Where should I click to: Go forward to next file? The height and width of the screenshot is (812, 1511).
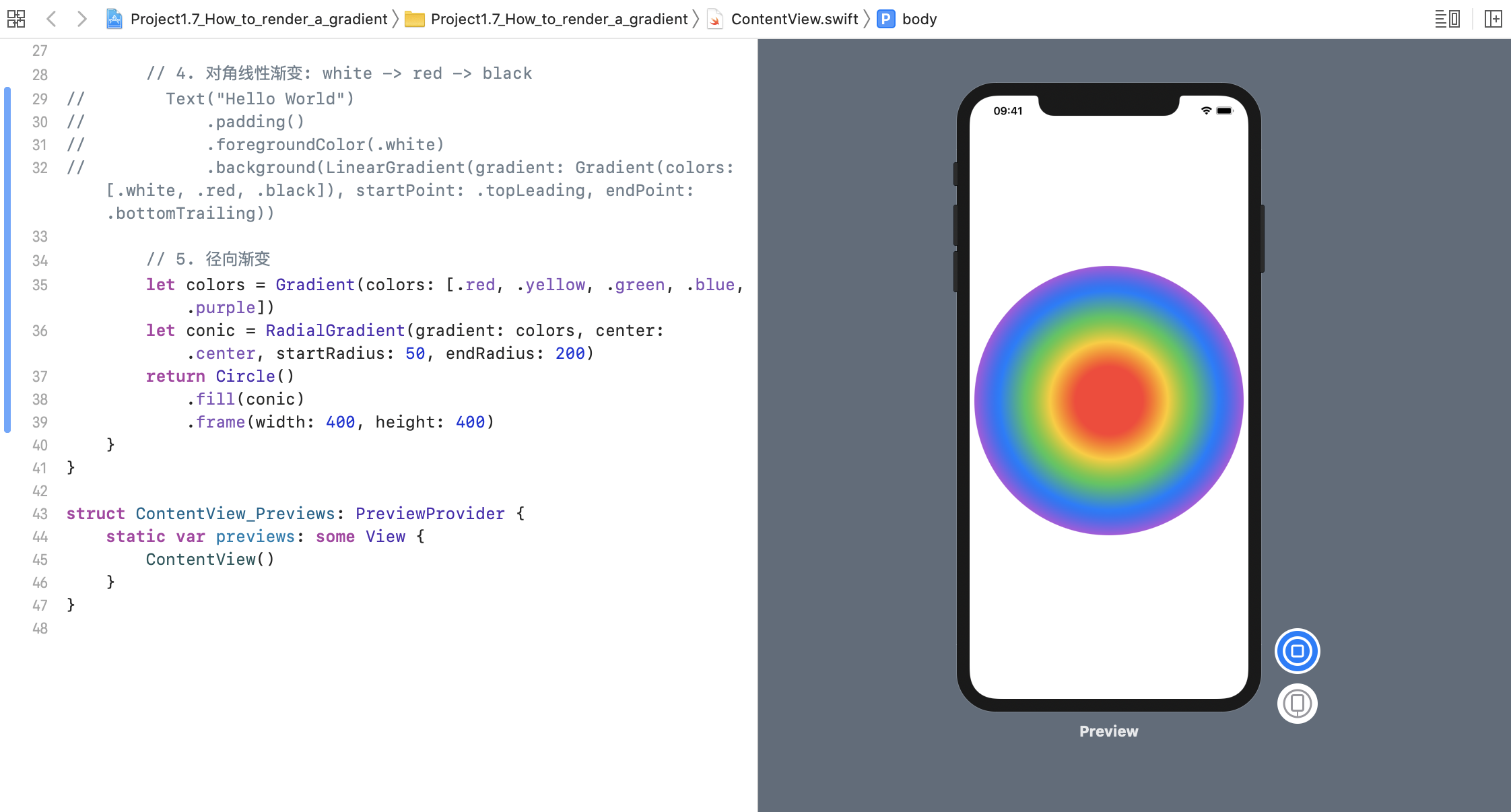[x=81, y=19]
